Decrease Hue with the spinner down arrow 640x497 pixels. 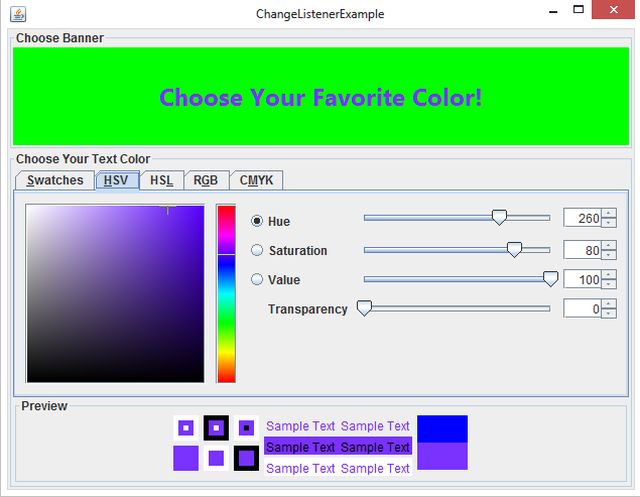609,223
